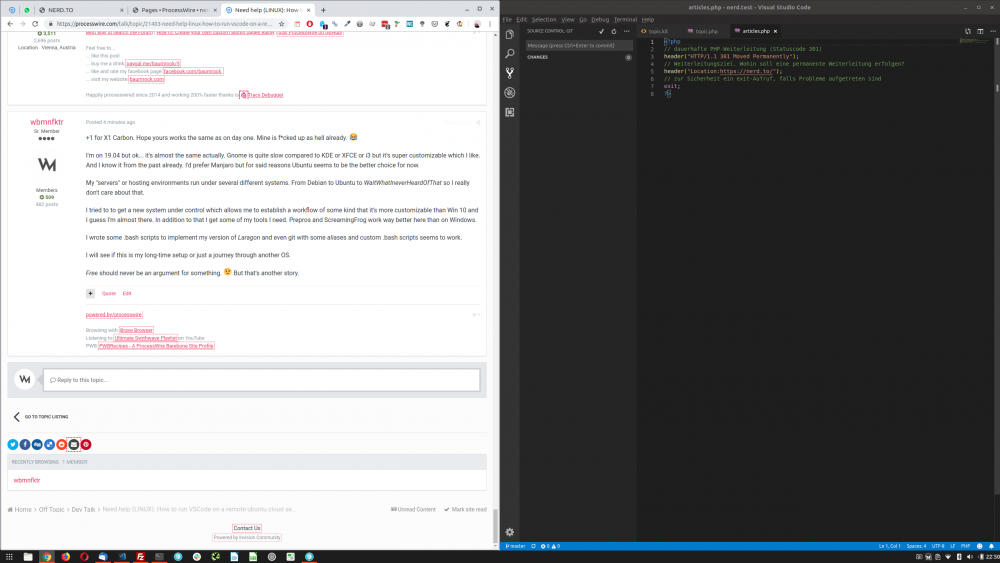This screenshot has width=1000, height=563.
Task: Share the topic via Facebook icon
Action: [25, 444]
